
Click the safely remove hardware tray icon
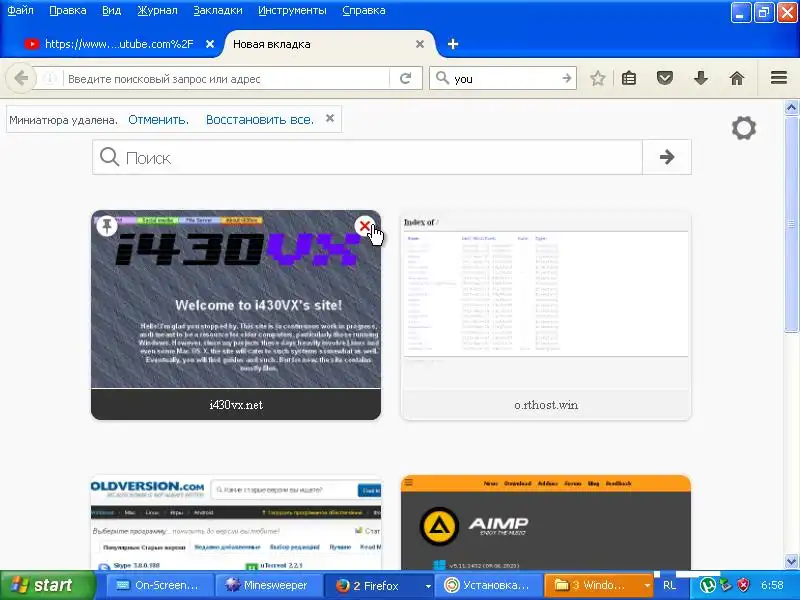coord(726,585)
